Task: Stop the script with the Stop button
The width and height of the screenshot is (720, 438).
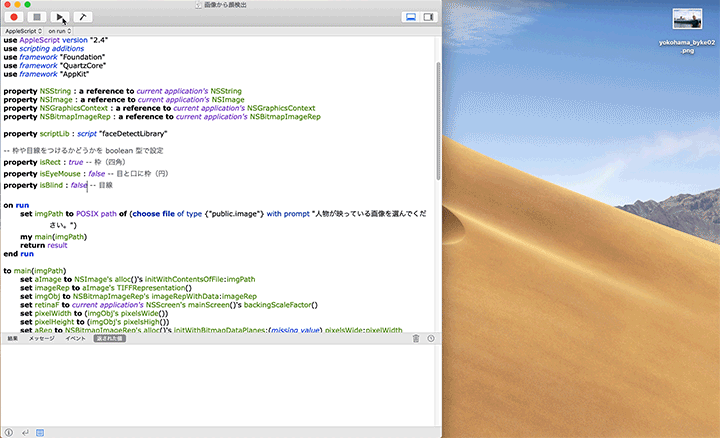Action: (37, 17)
